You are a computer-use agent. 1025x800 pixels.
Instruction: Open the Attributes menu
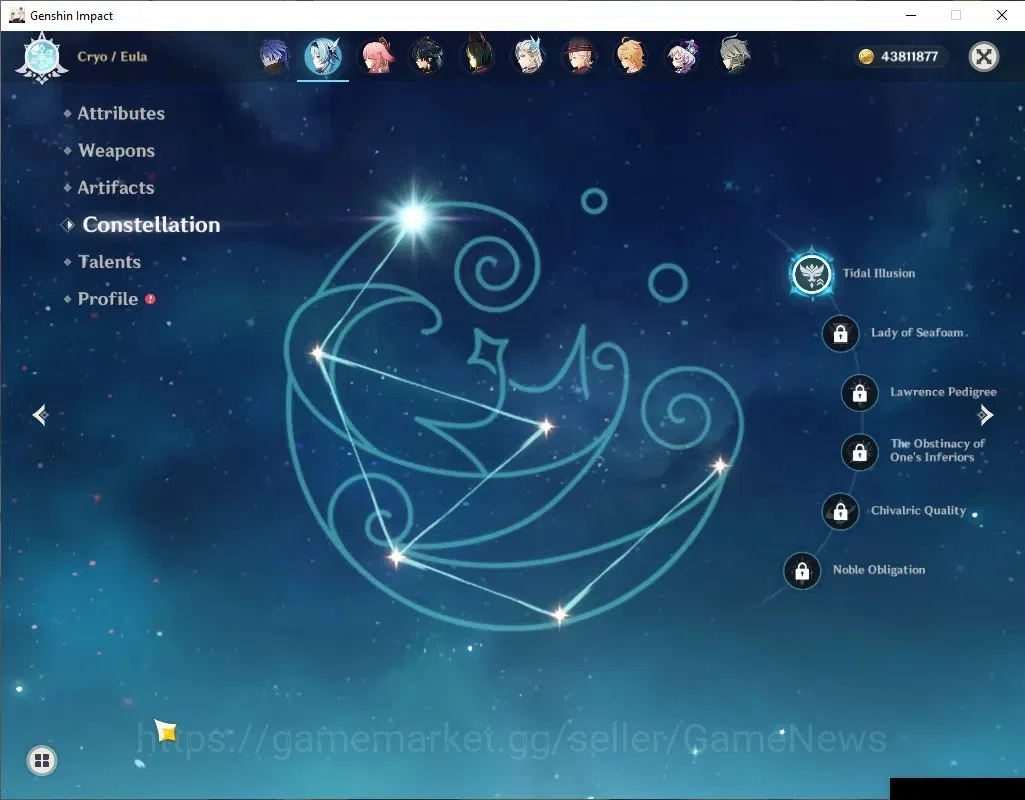coord(121,113)
